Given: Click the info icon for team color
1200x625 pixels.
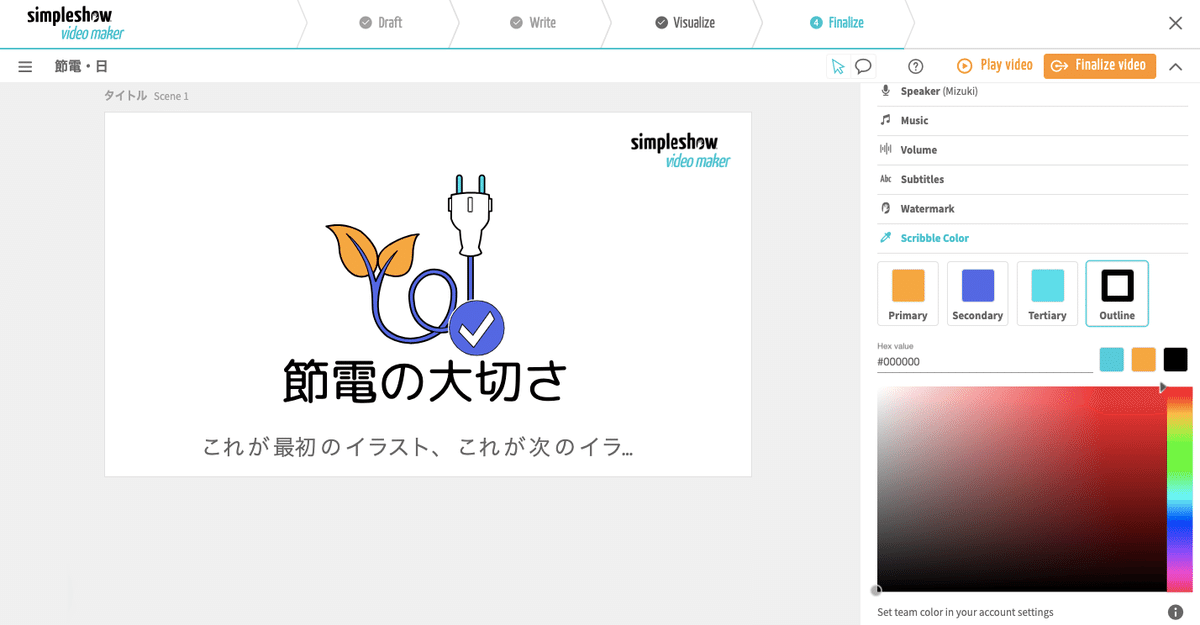Looking at the screenshot, I should (1175, 612).
